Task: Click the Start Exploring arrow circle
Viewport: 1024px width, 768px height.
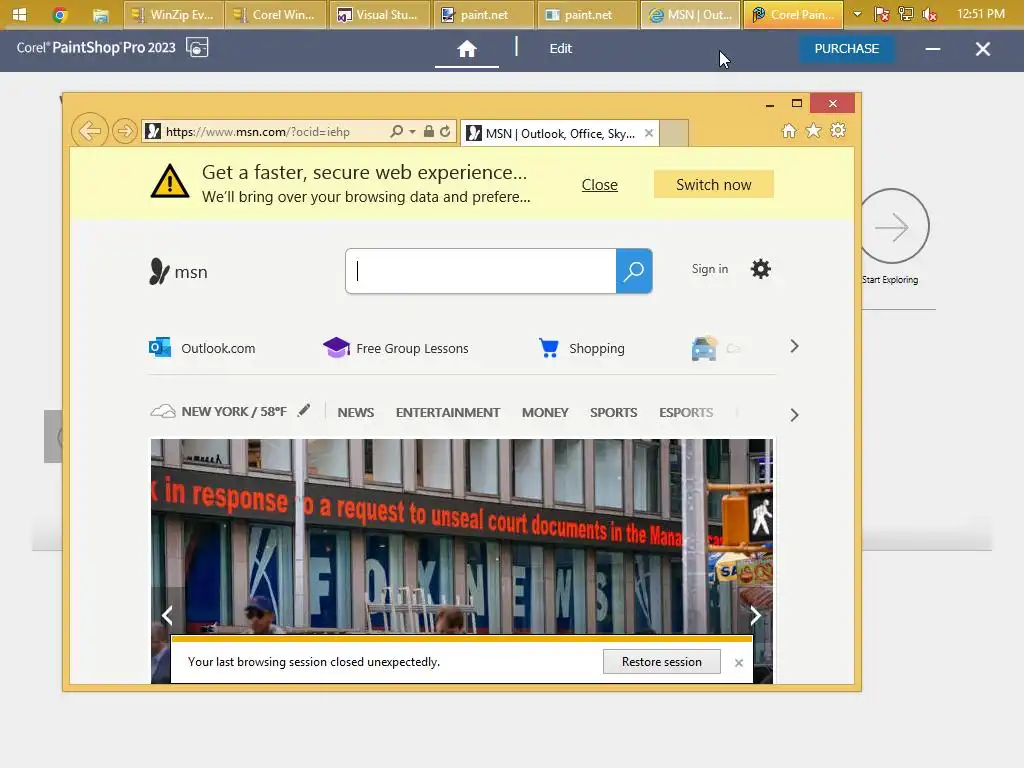Action: (x=893, y=227)
